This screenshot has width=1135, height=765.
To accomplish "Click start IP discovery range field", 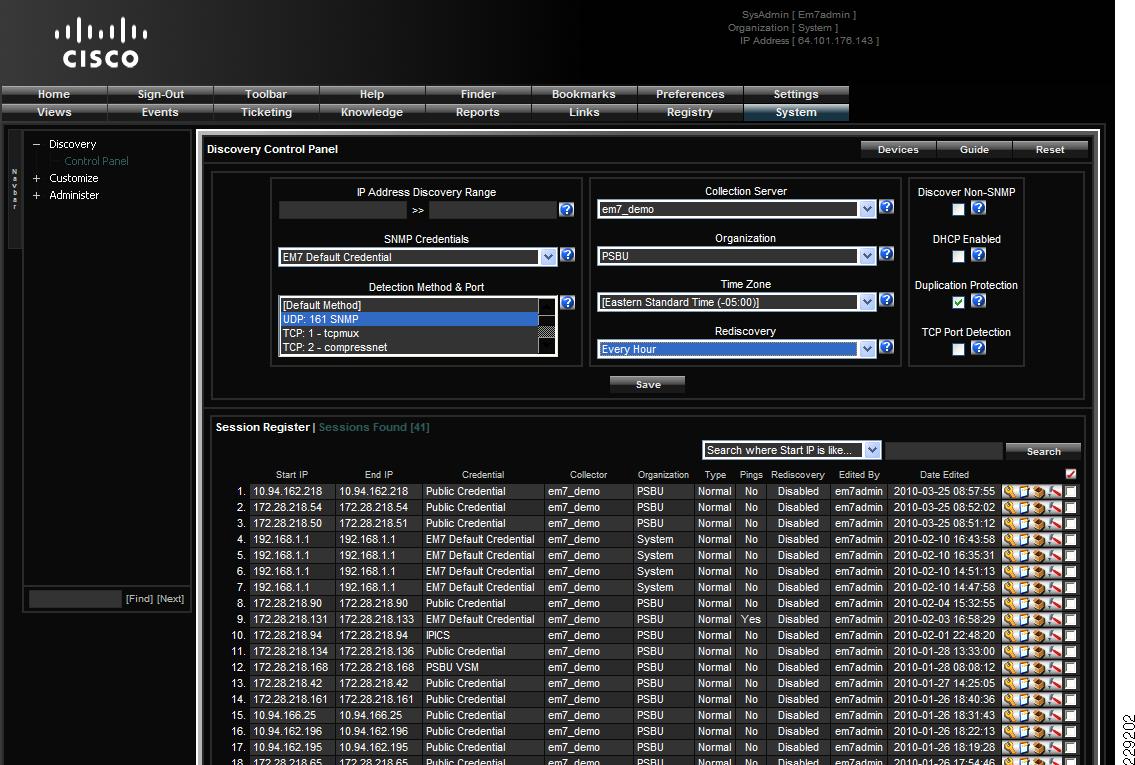I will 342,210.
